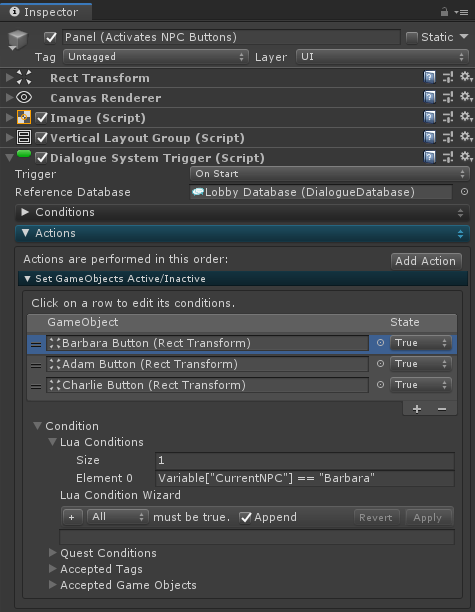
Task: Add list entry with plus icon
Action: (417, 409)
